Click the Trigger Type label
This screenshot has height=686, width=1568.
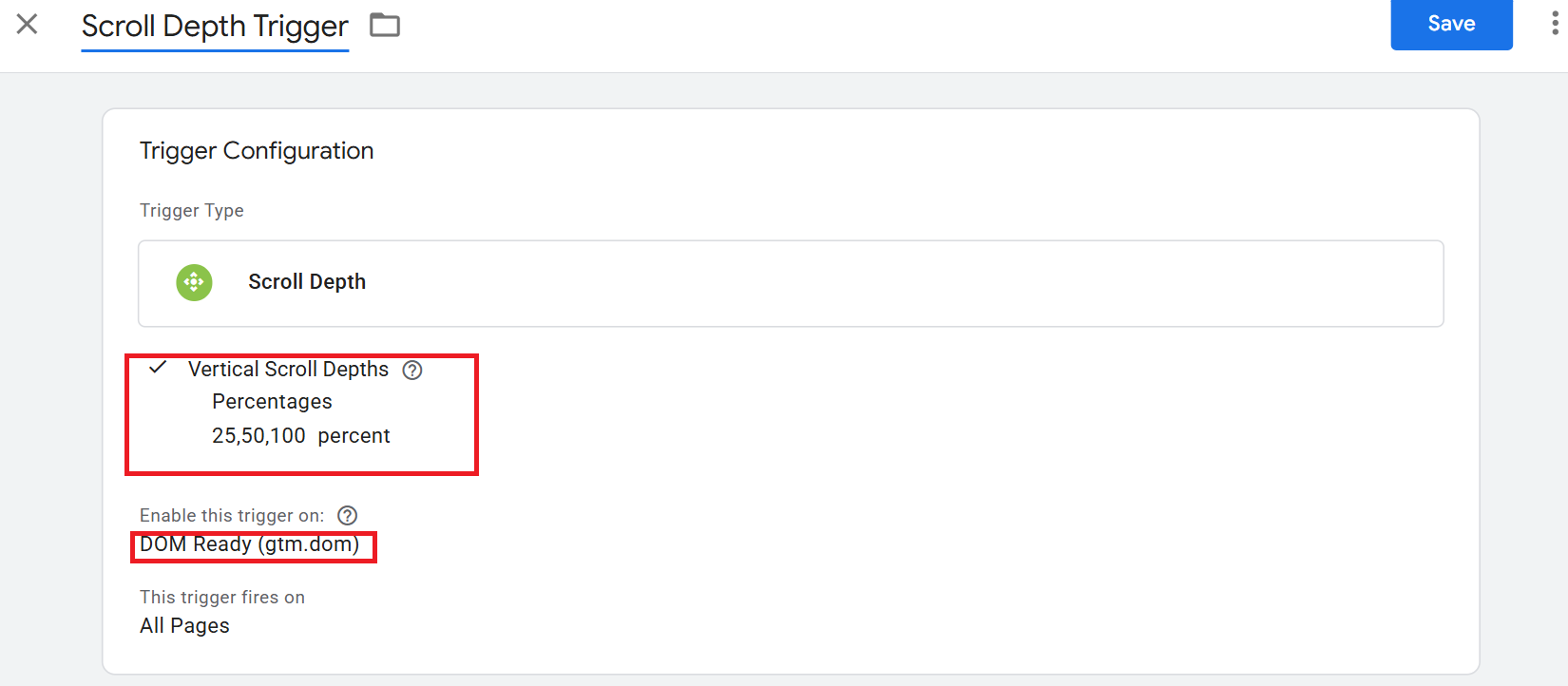[x=192, y=211]
